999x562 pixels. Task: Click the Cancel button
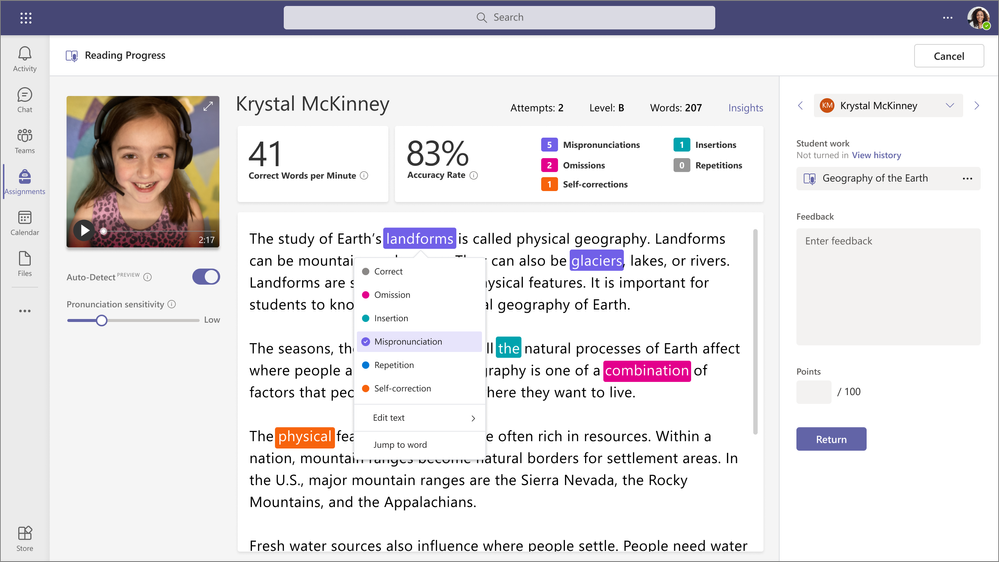[x=949, y=56]
